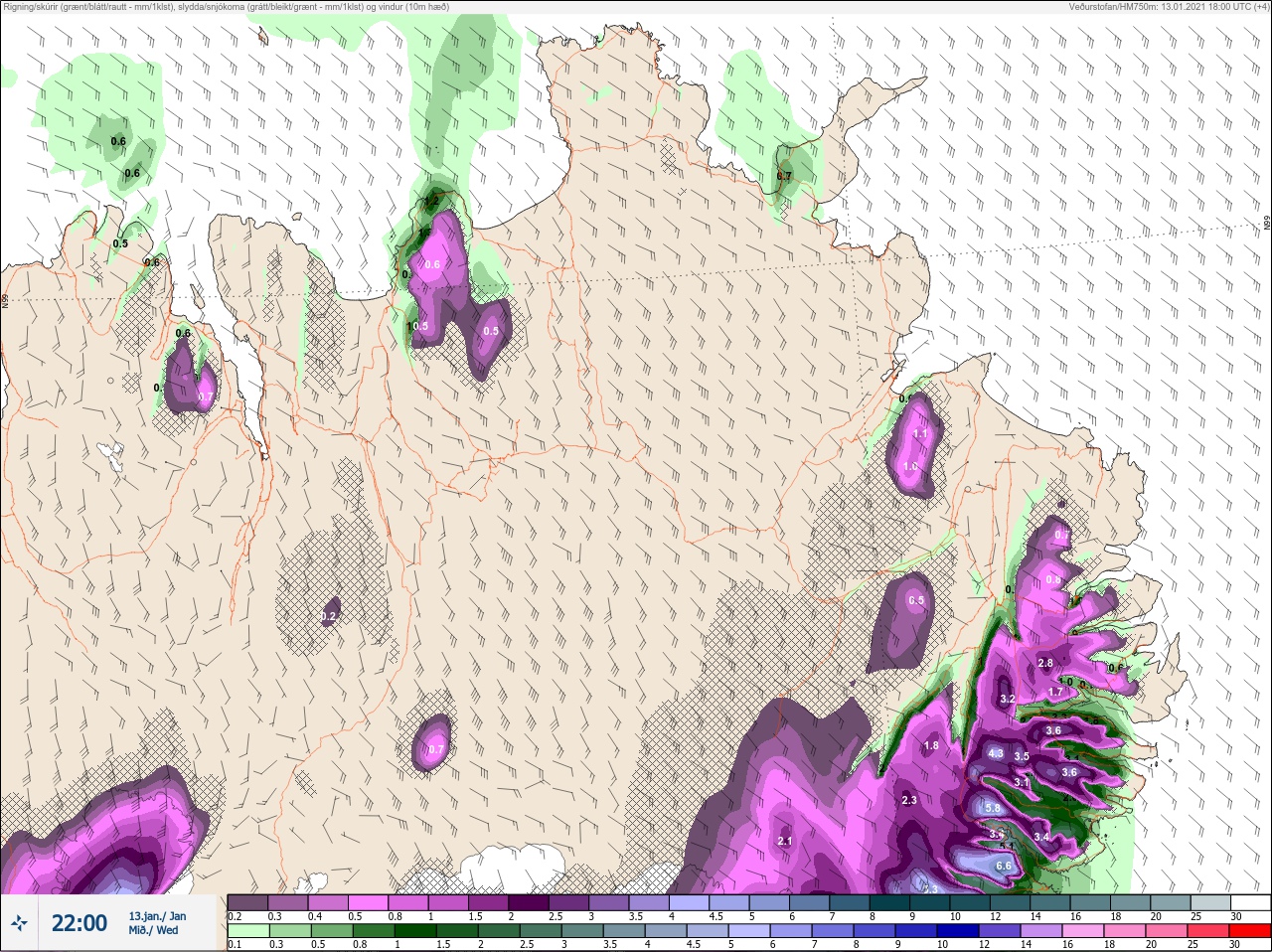Click the 2.3 precipitation value on the map
1272x952 pixels.
(908, 800)
